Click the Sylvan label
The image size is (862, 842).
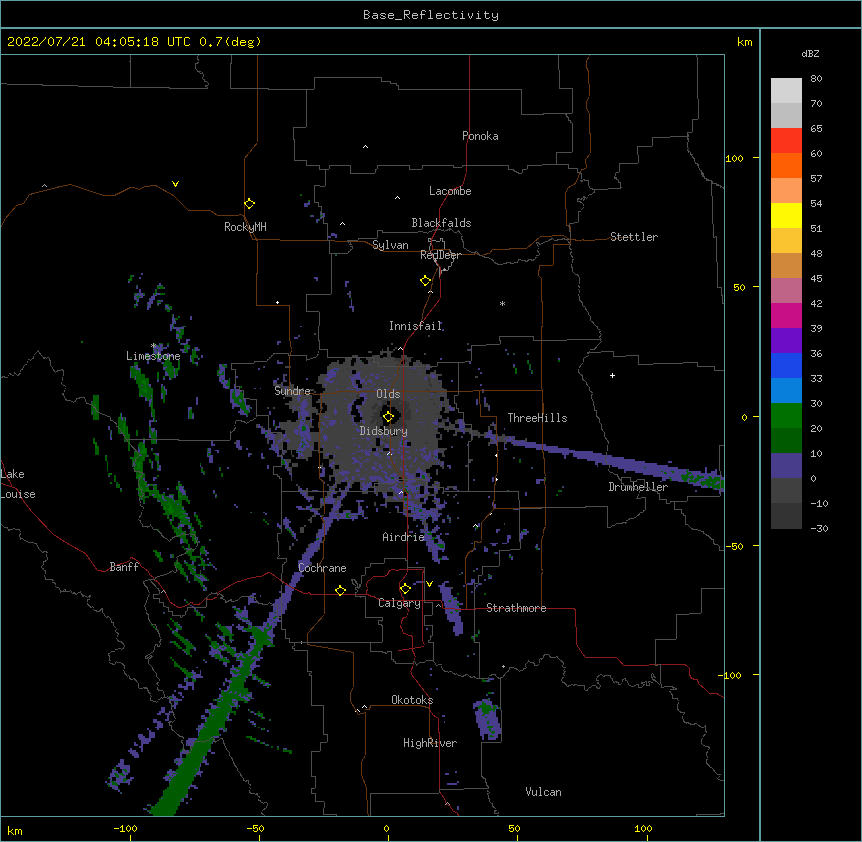tap(390, 245)
